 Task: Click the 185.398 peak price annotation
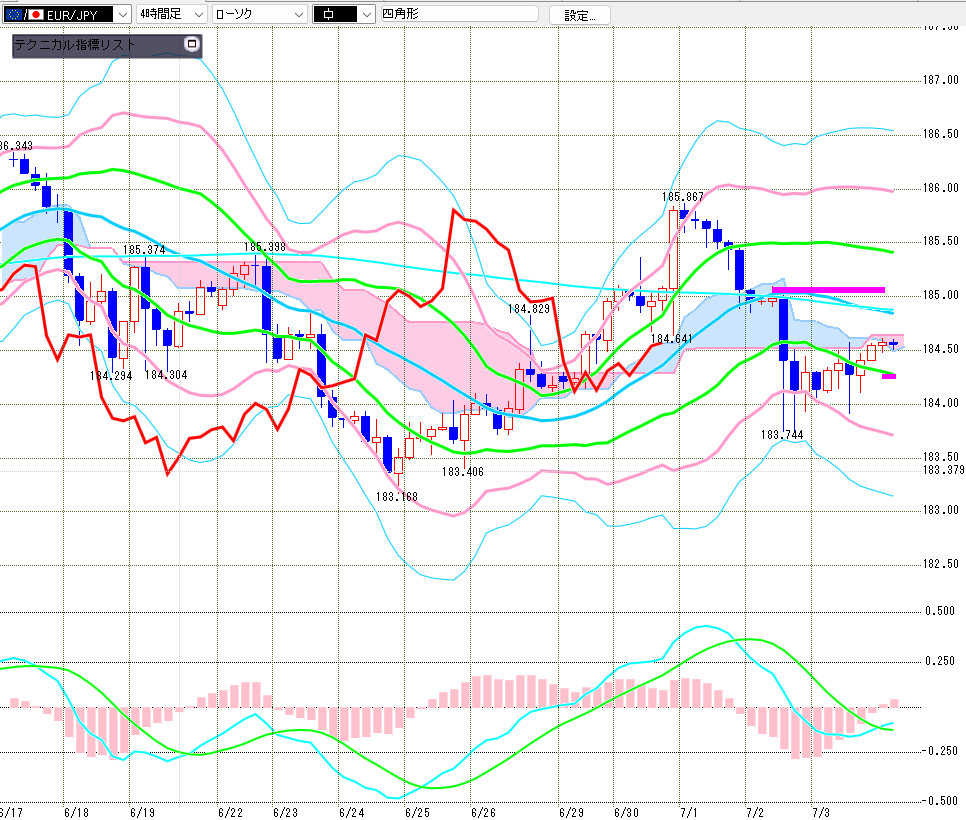point(265,247)
